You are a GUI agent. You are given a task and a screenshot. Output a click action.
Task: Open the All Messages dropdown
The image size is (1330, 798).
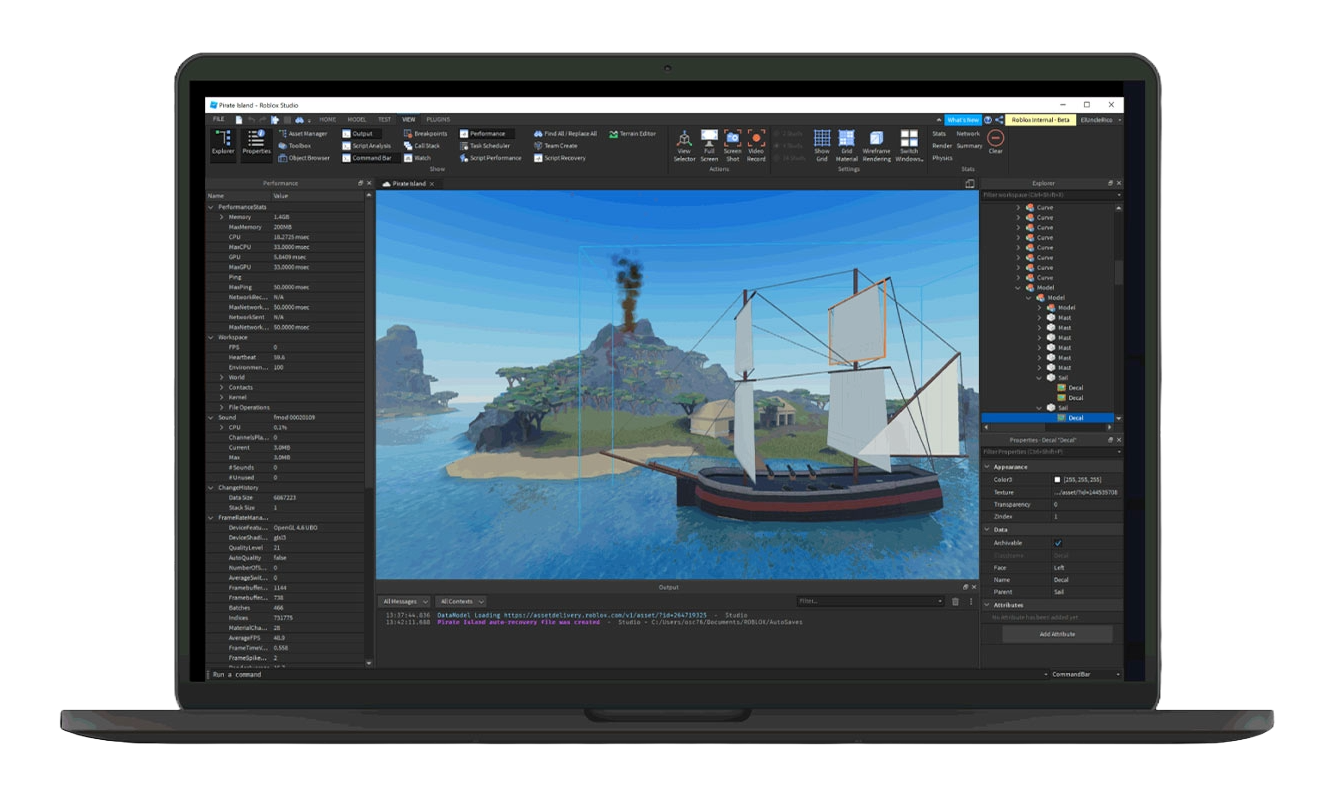pos(406,601)
